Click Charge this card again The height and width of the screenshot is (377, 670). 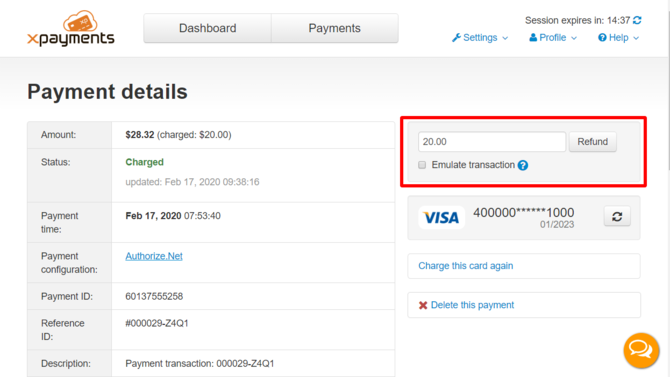click(x=466, y=266)
